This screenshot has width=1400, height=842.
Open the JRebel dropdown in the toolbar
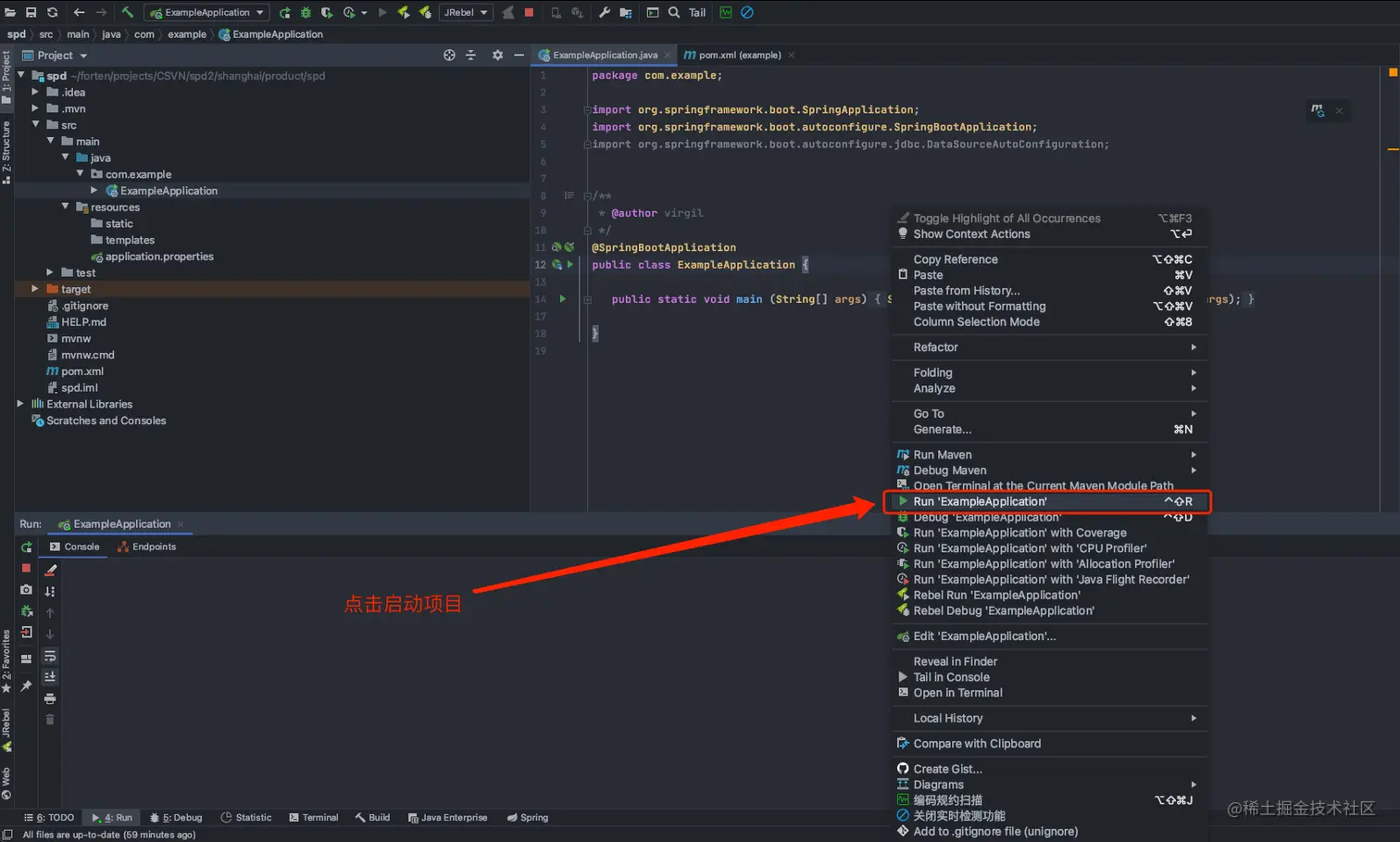tap(465, 12)
